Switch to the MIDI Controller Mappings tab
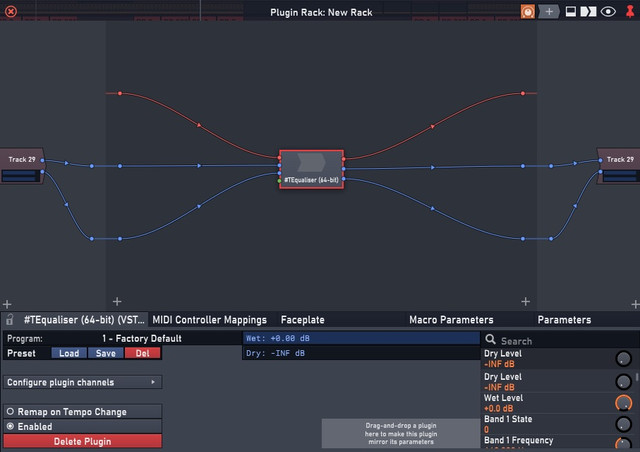The width and height of the screenshot is (640, 452). [x=209, y=320]
